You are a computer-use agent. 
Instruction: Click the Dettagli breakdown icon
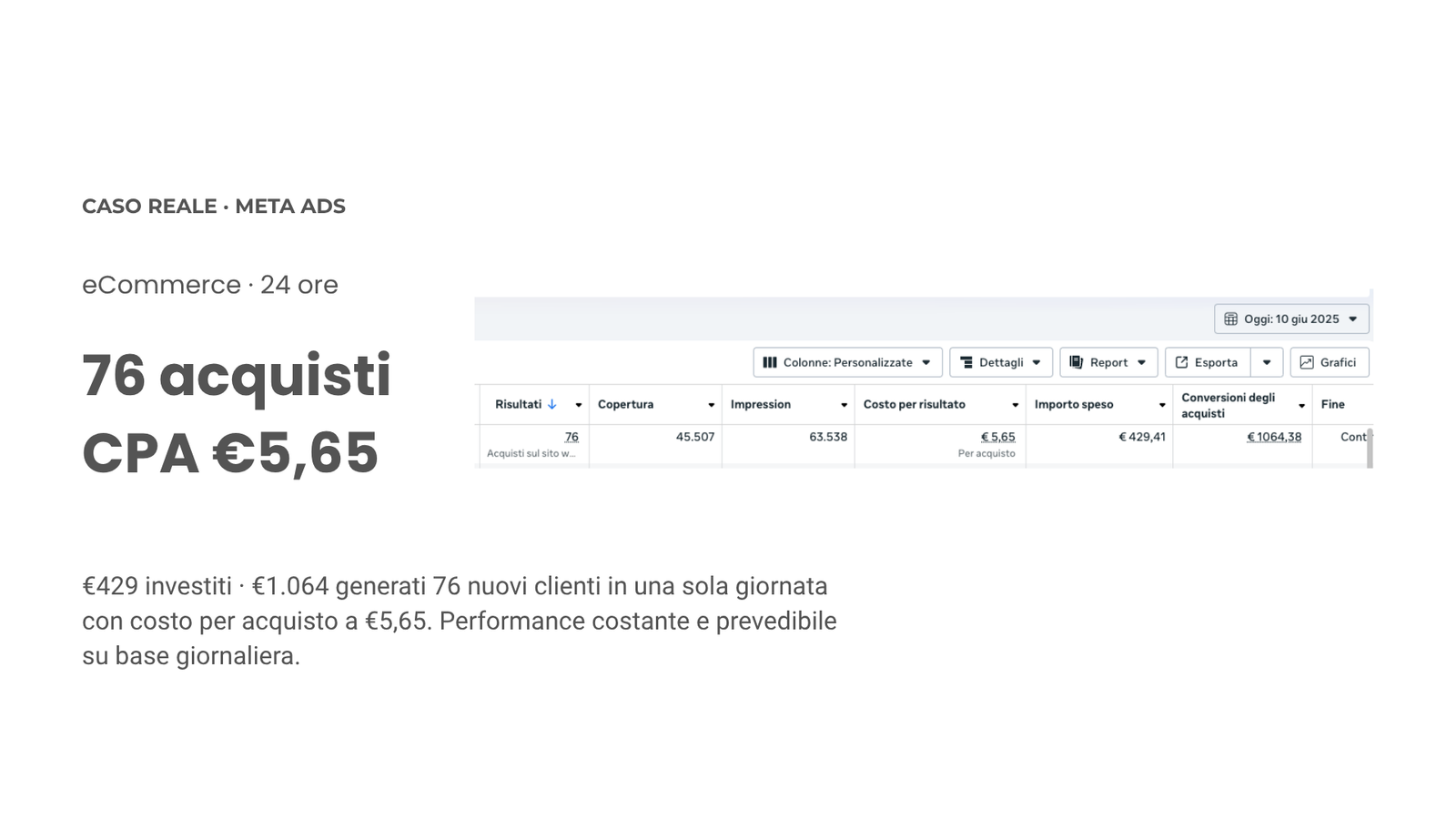[966, 362]
